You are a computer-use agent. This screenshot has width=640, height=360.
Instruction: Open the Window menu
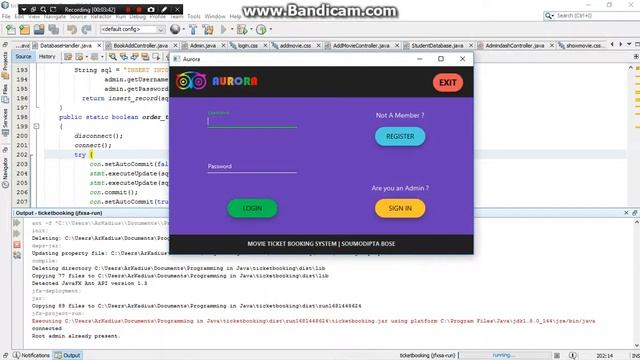pyautogui.click(x=215, y=16)
